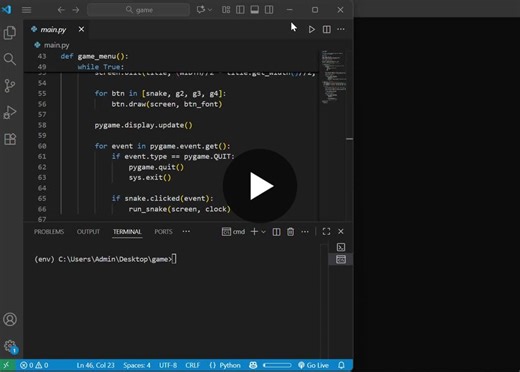Screen dimensions: 520x372
Task: Toggle the primary side bar
Action: (x=240, y=10)
